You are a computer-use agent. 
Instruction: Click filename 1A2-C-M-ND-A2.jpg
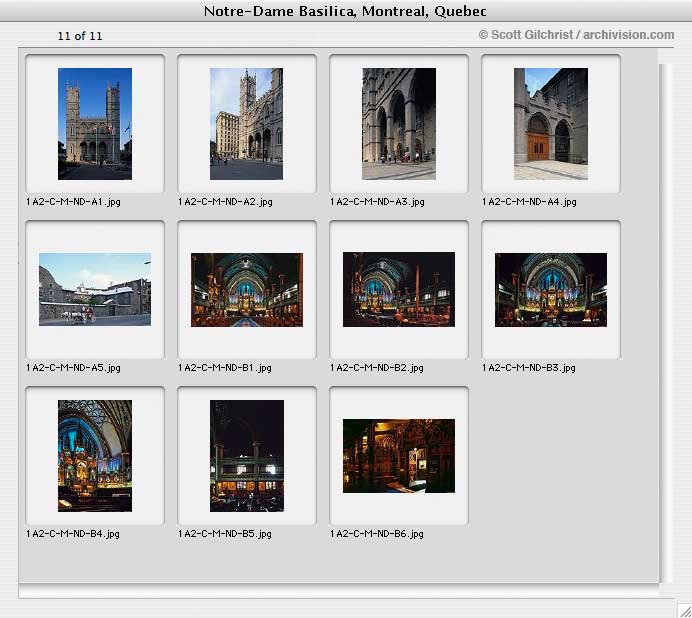point(225,202)
